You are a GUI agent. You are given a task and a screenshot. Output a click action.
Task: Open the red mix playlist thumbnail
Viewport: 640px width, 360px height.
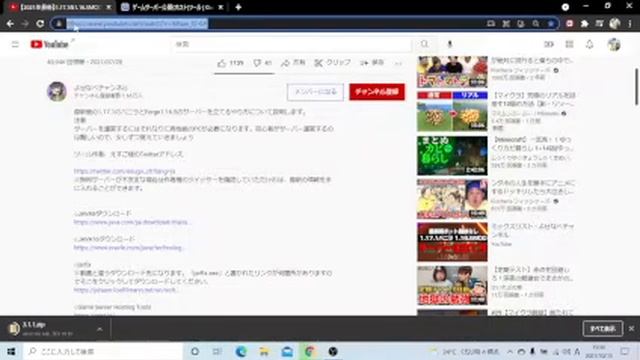(452, 242)
